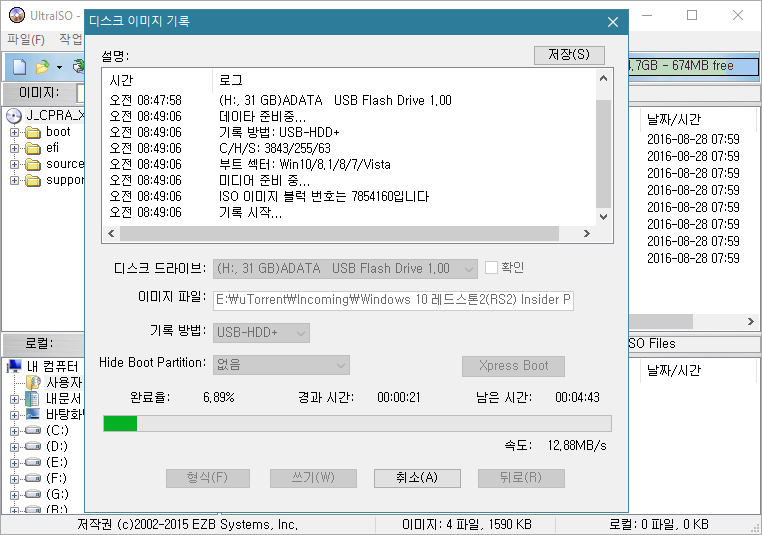Click the UltraISO application logo in title bar
The image size is (762, 535).
(x=17, y=15)
